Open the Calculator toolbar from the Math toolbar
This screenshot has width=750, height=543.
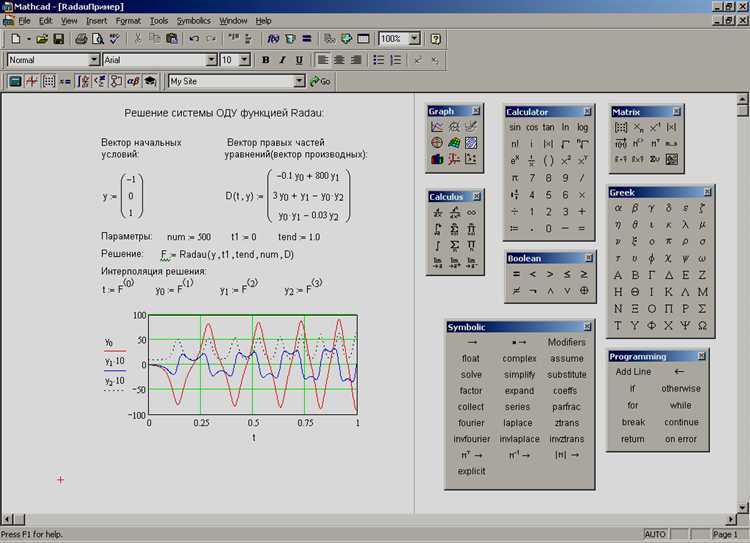[x=14, y=81]
